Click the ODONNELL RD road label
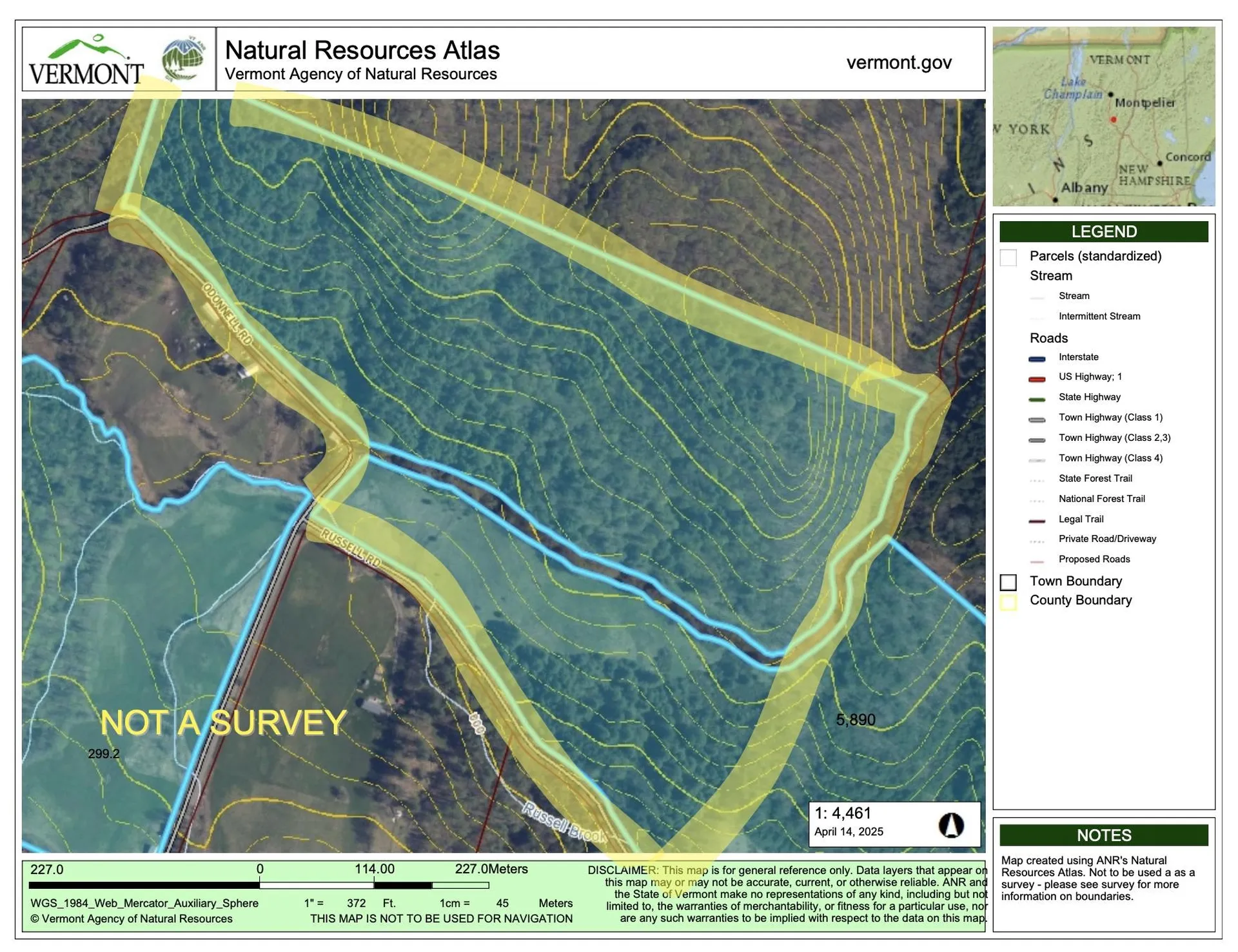 [x=227, y=313]
